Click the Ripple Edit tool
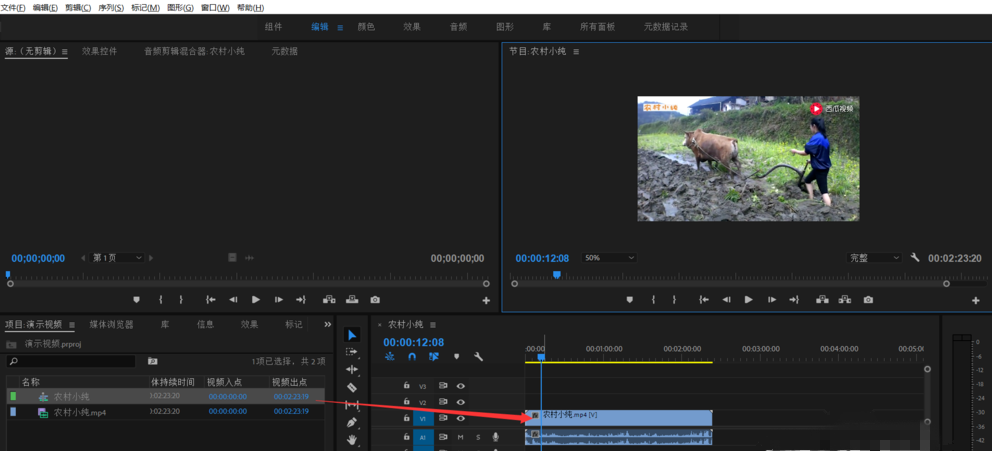The image size is (992, 451). pyautogui.click(x=352, y=370)
